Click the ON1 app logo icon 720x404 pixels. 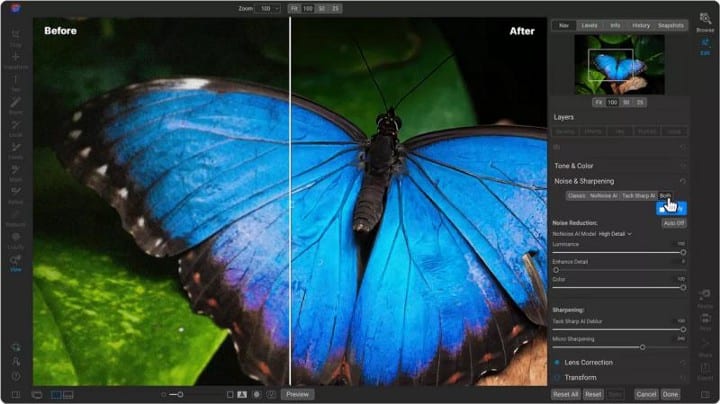(16, 8)
